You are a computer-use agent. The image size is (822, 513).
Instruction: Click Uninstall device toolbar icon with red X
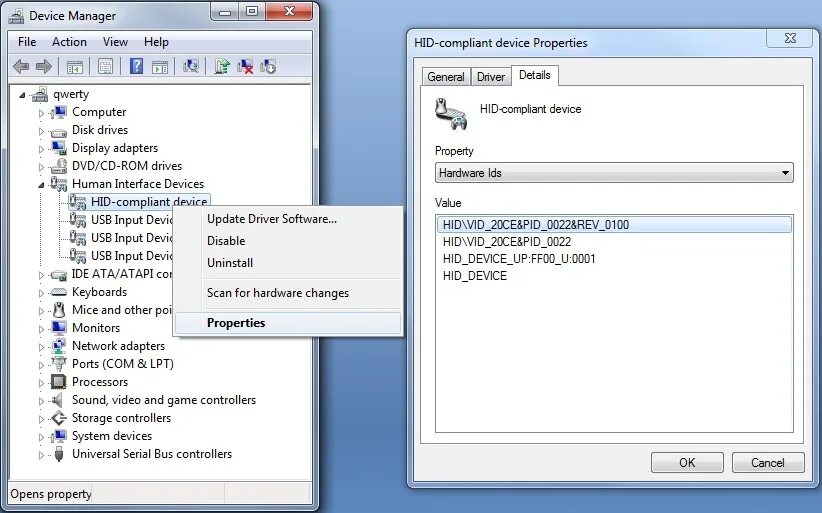click(245, 67)
